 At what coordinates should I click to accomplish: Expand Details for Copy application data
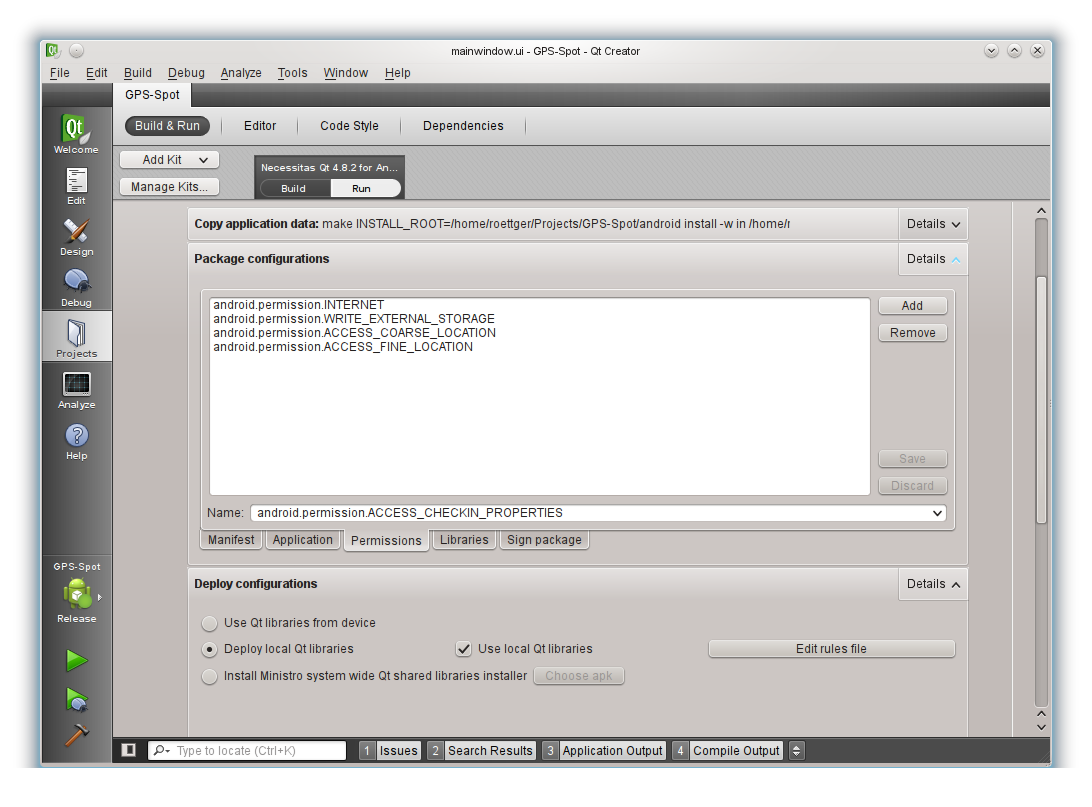click(x=933, y=224)
